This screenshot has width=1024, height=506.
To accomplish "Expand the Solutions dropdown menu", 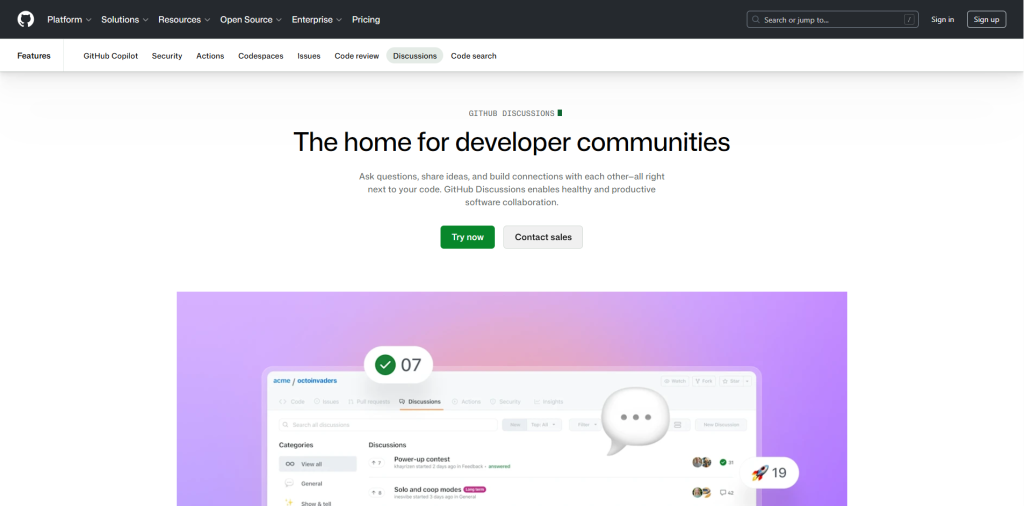I will tap(125, 20).
